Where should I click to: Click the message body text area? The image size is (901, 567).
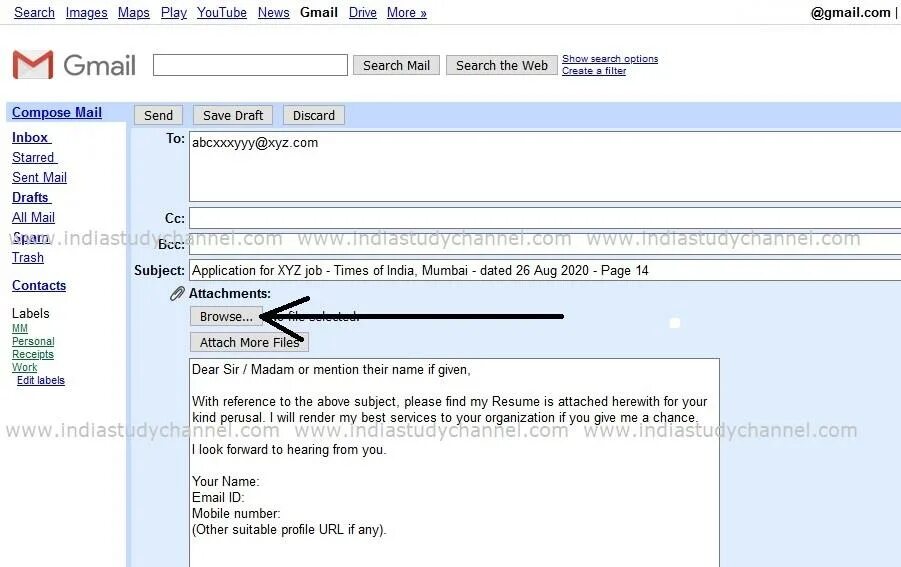pos(454,462)
